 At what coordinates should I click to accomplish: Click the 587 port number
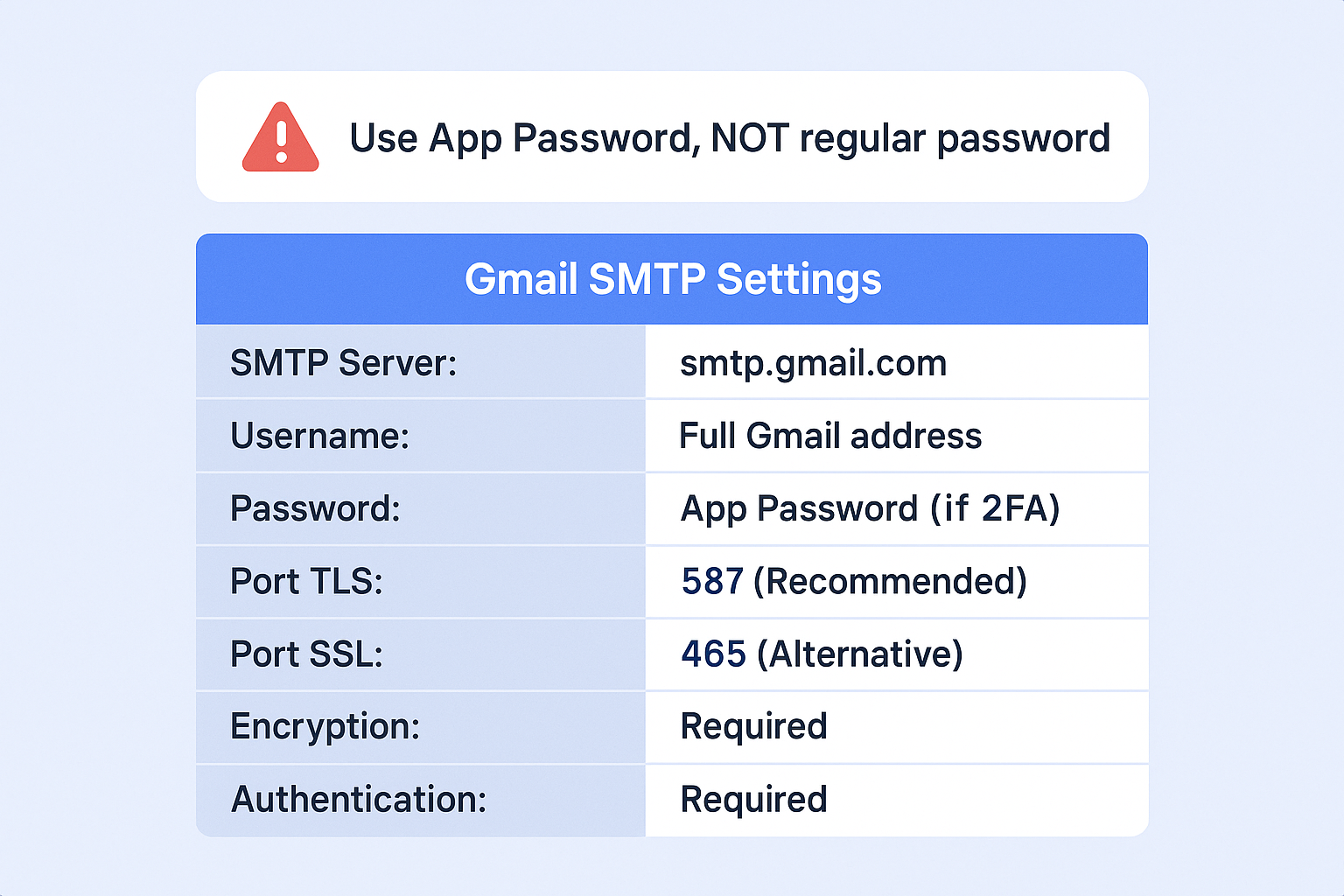click(712, 581)
